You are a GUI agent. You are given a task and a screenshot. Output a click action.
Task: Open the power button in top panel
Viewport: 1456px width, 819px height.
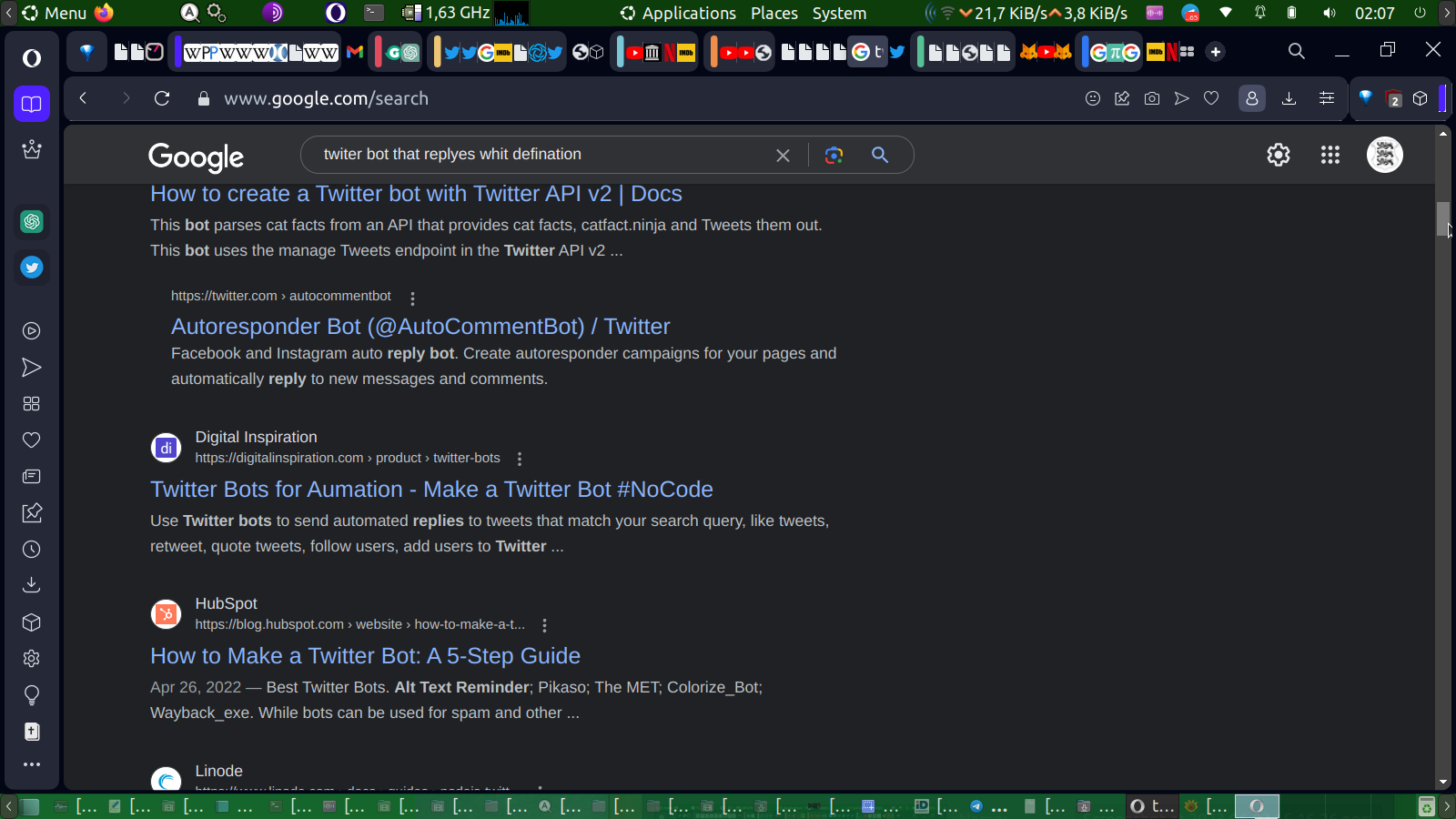(x=1420, y=13)
